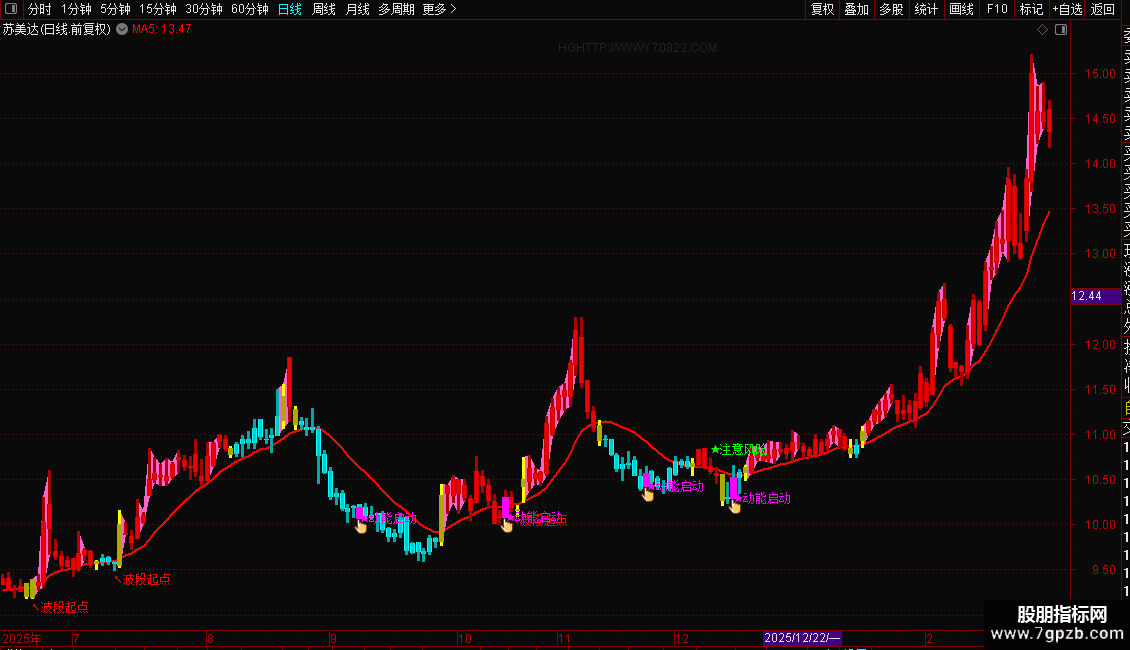Select the 日线 daily chart tab

pyautogui.click(x=290, y=9)
